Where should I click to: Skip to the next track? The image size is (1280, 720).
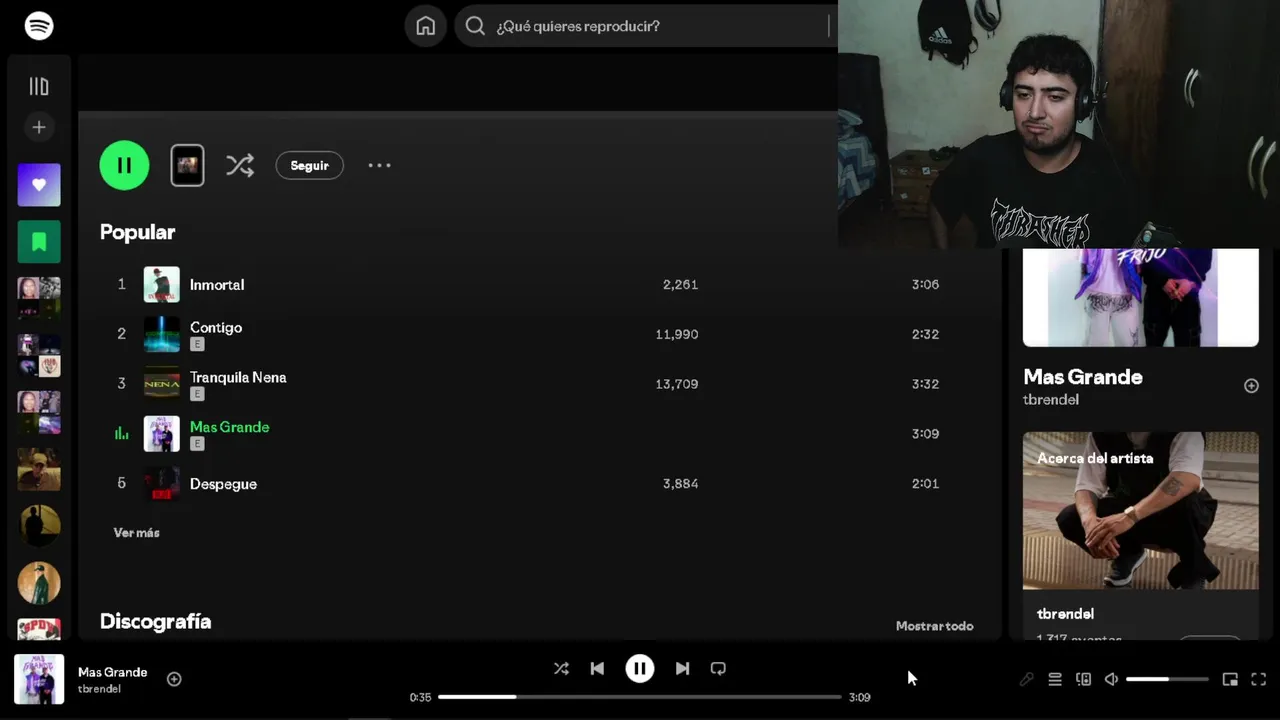click(x=682, y=669)
